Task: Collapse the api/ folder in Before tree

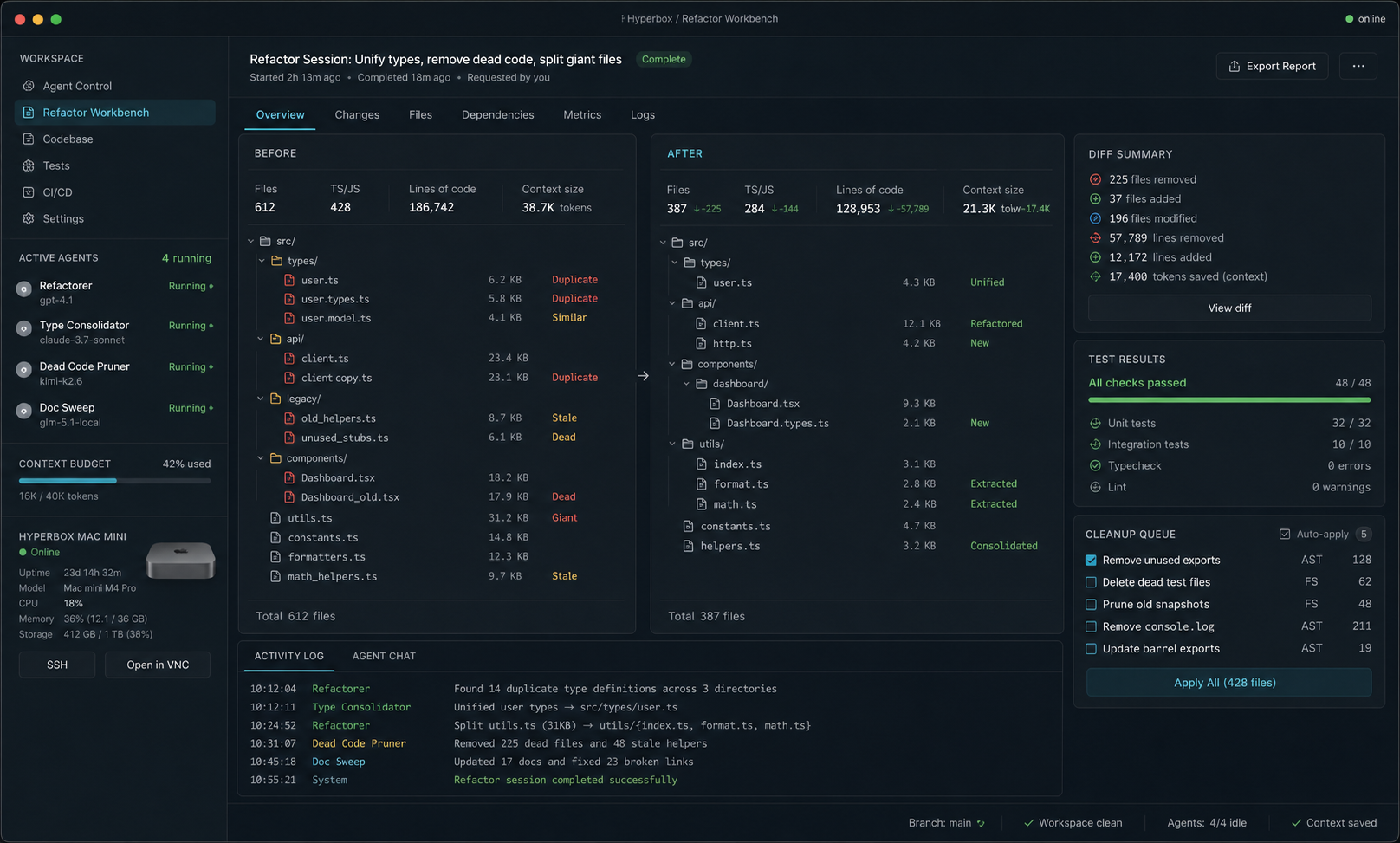Action: pos(261,339)
